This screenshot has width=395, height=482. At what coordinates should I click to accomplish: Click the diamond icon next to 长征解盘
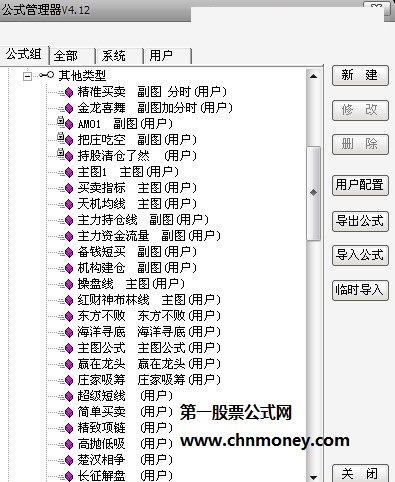[x=69, y=476]
